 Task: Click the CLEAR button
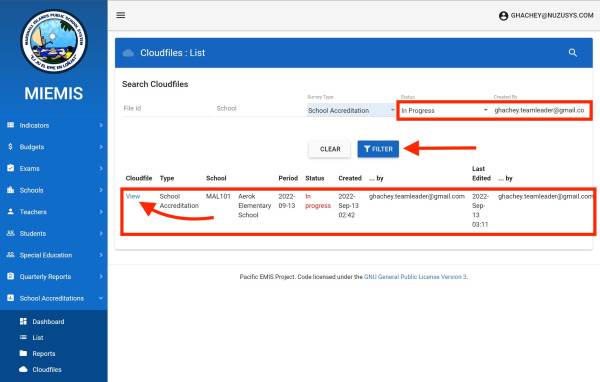pos(330,149)
